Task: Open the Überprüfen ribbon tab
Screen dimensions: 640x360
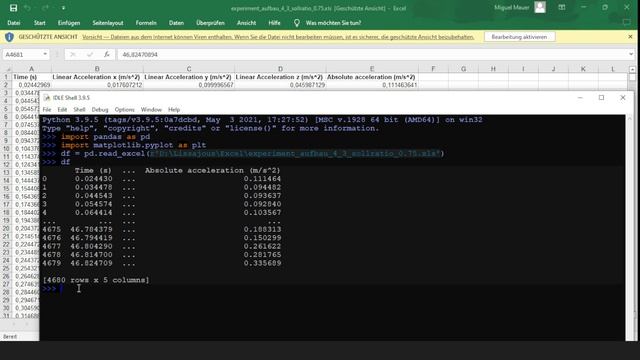Action: coord(210,23)
